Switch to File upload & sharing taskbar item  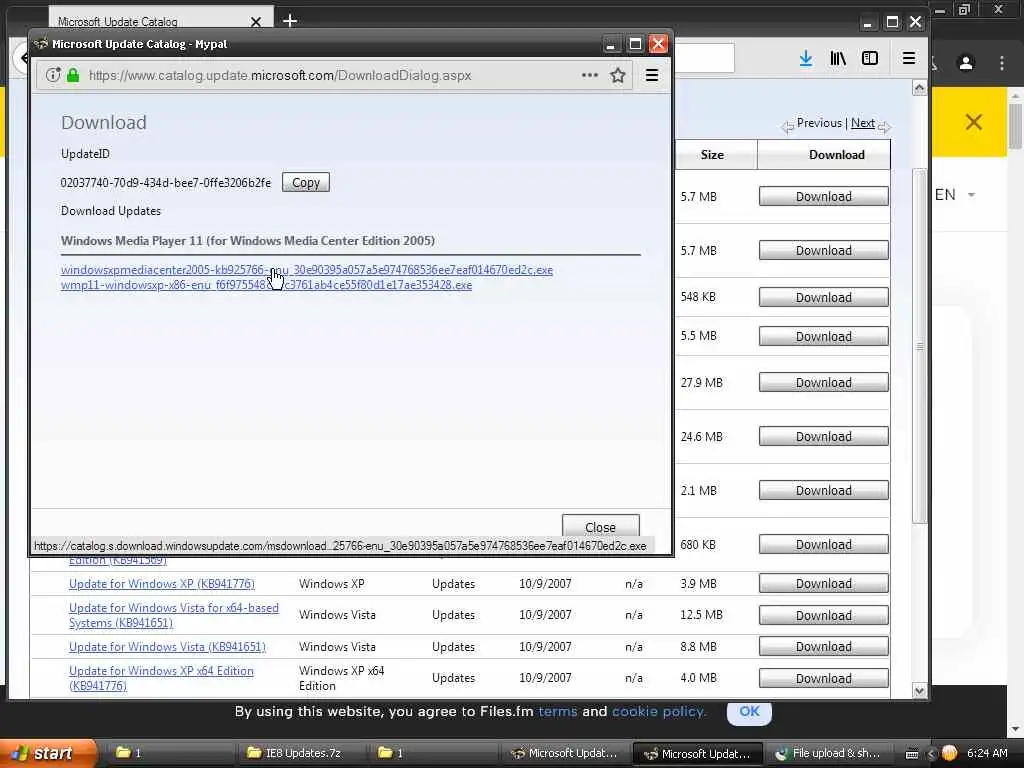pos(830,753)
